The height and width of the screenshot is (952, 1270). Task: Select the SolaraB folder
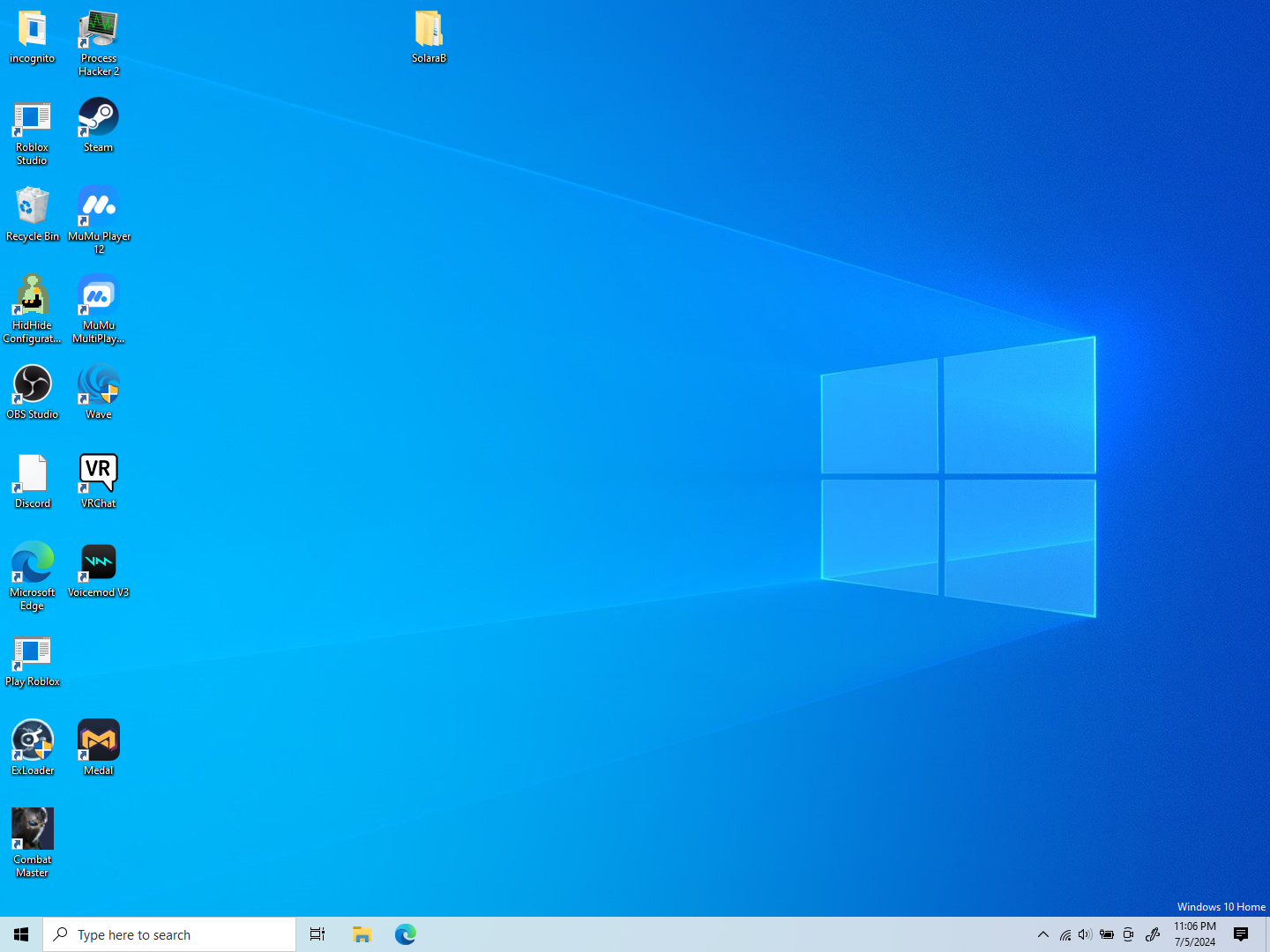tap(429, 36)
